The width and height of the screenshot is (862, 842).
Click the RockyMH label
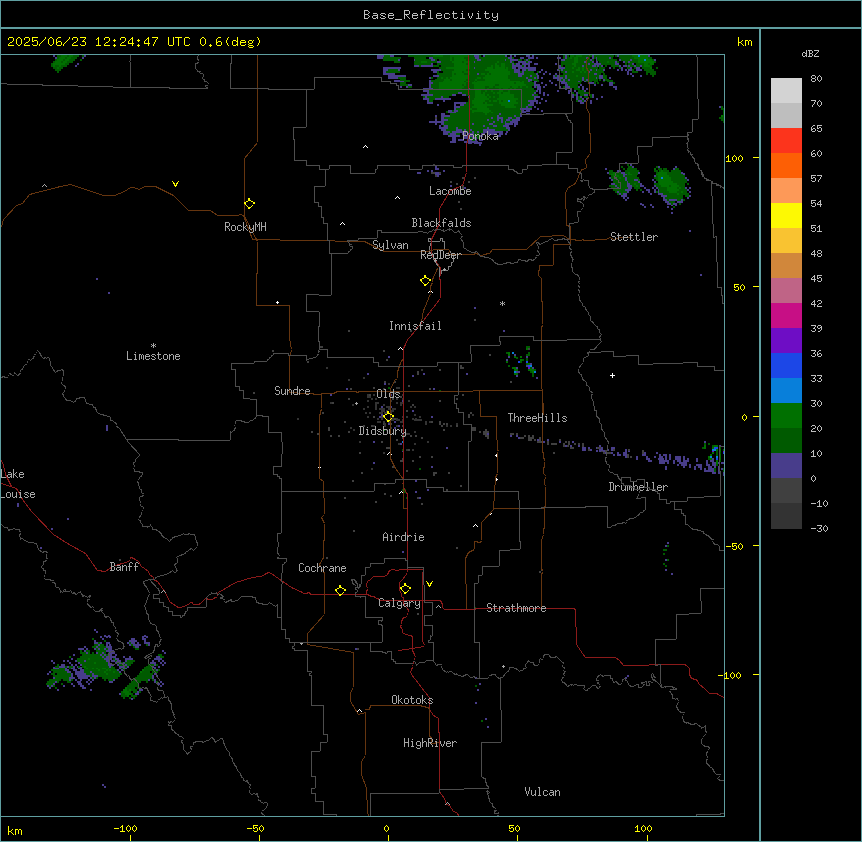click(245, 227)
